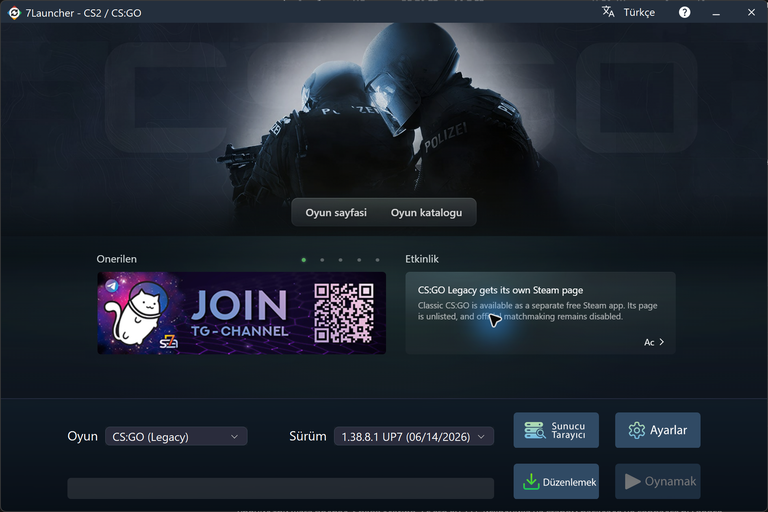Viewport: 768px width, 512px height.
Task: Click the Oyun label text
Action: click(x=82, y=436)
